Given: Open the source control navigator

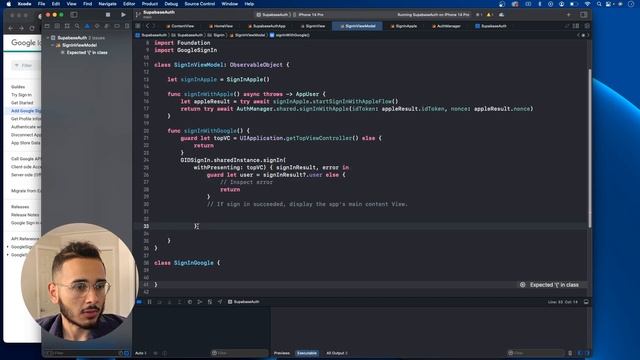Looking at the screenshot, I should 57,26.
